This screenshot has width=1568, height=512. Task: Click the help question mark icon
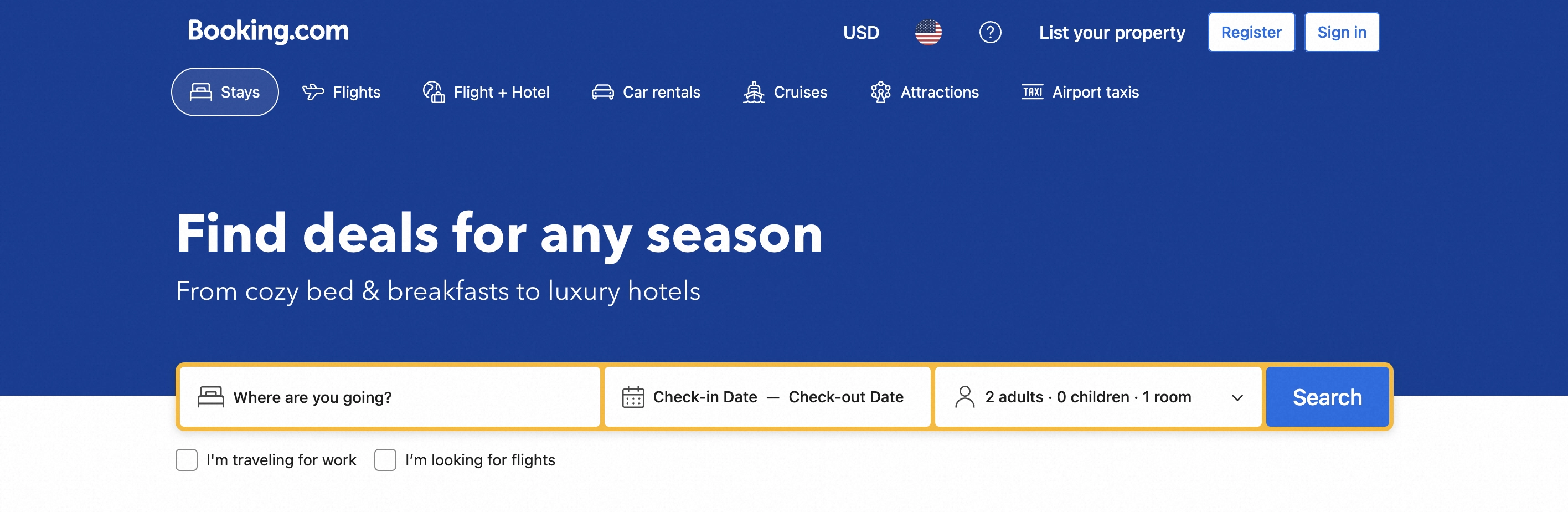(990, 32)
